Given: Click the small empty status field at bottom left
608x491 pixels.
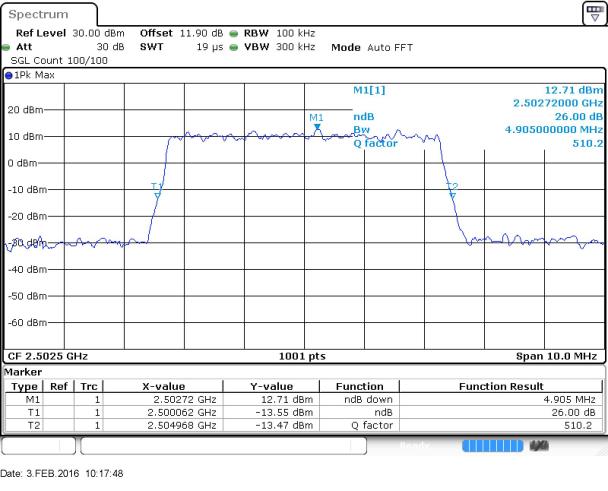Looking at the screenshot, I should point(38,446).
